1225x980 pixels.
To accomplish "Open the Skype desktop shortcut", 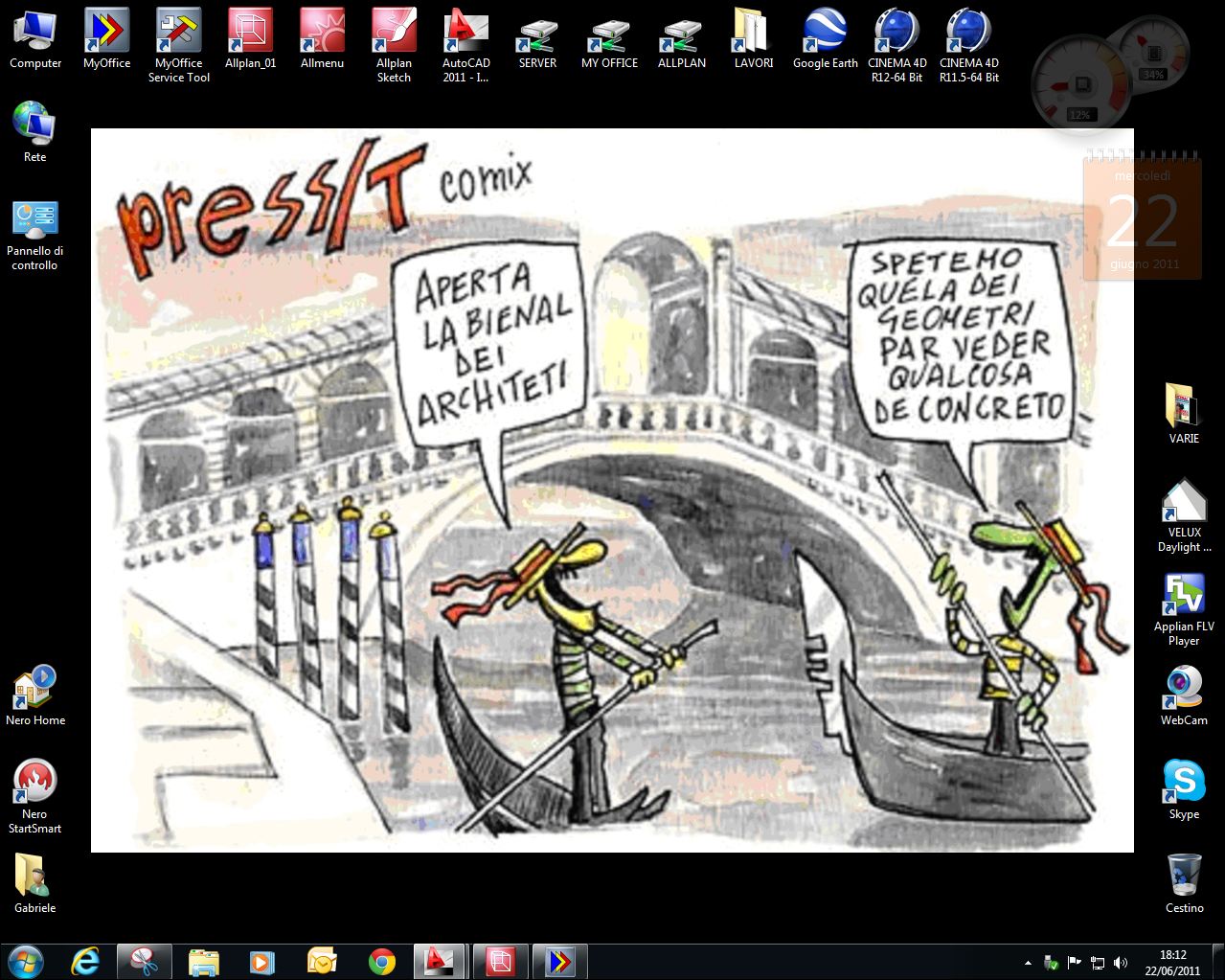I will (x=1184, y=790).
